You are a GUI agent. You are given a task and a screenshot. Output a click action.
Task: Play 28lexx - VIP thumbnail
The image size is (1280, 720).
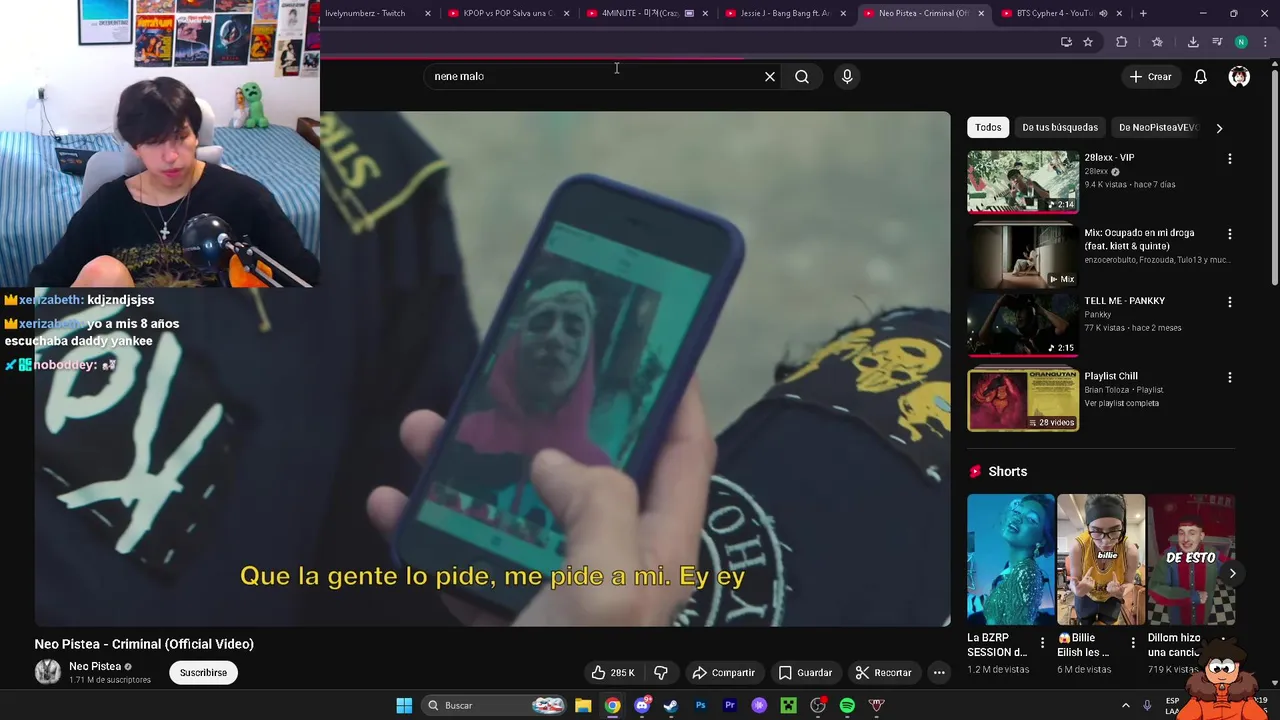[x=1023, y=182]
